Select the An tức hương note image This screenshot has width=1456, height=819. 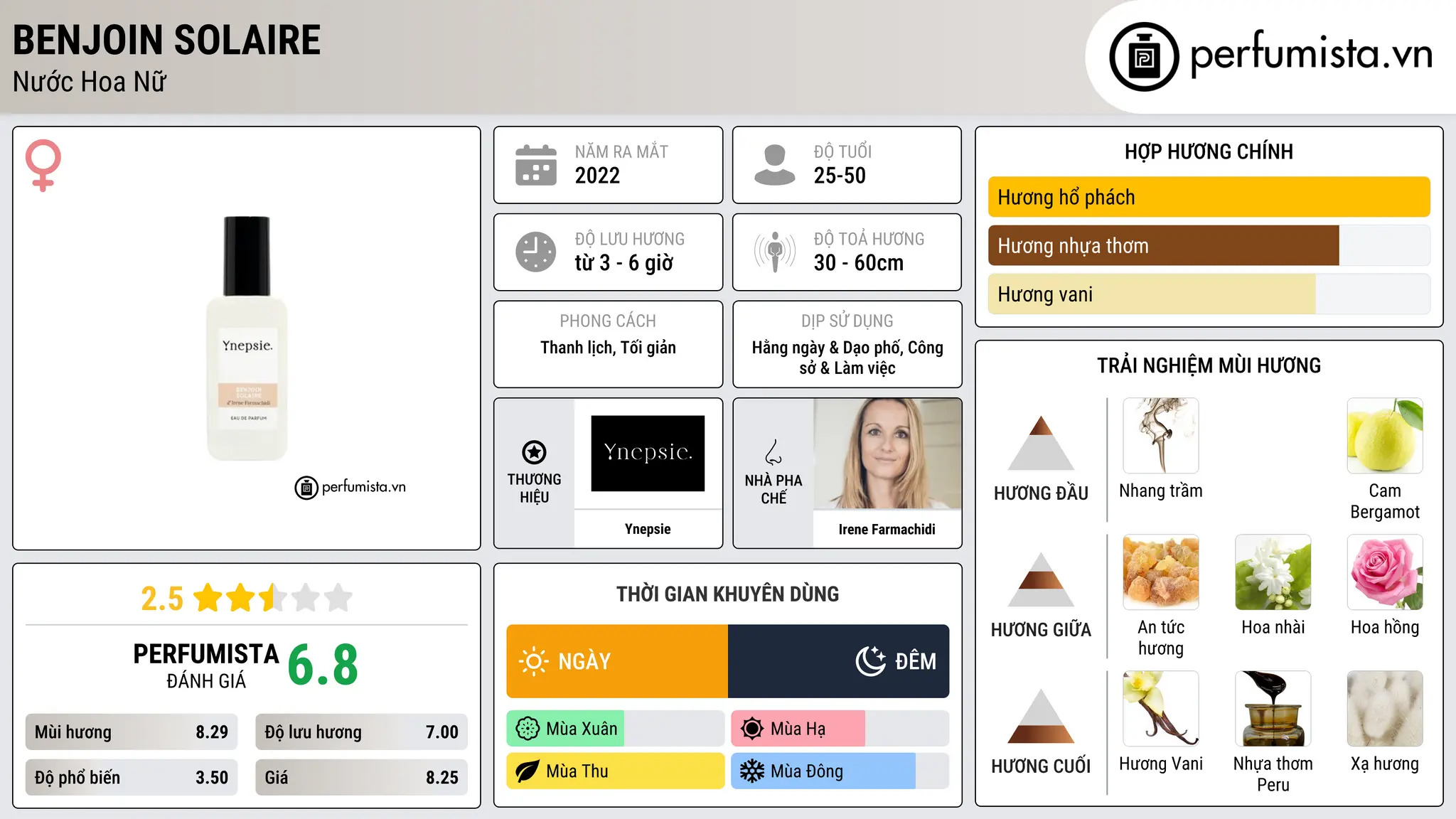tap(1161, 572)
